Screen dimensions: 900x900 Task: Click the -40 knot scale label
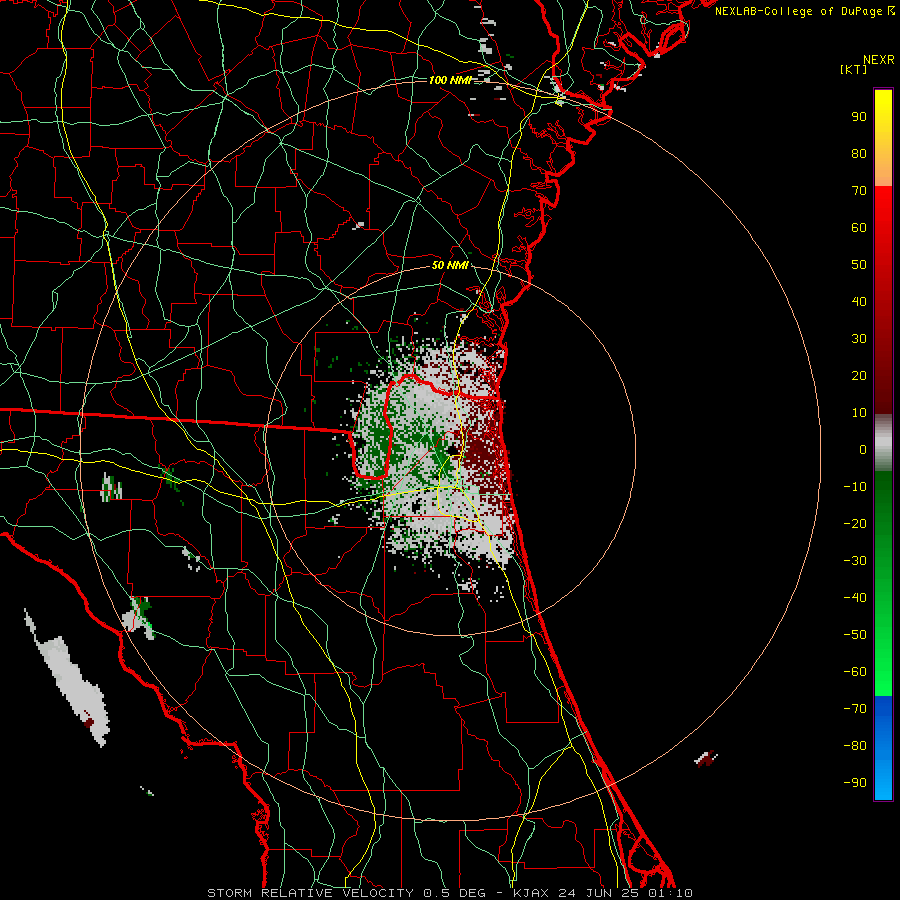855,598
